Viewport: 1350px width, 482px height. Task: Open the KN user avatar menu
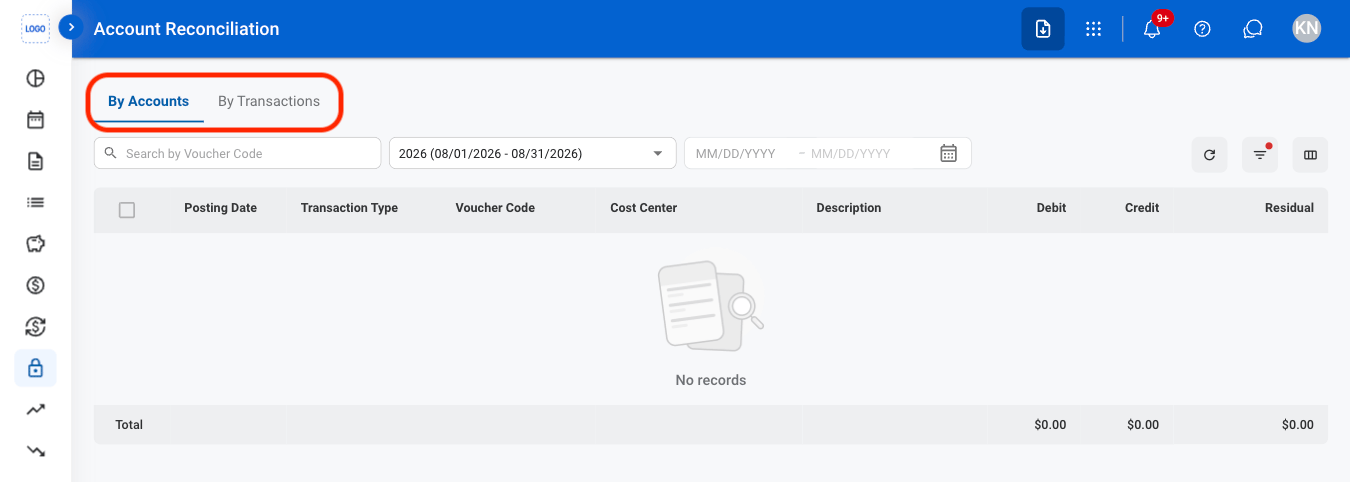coord(1306,28)
